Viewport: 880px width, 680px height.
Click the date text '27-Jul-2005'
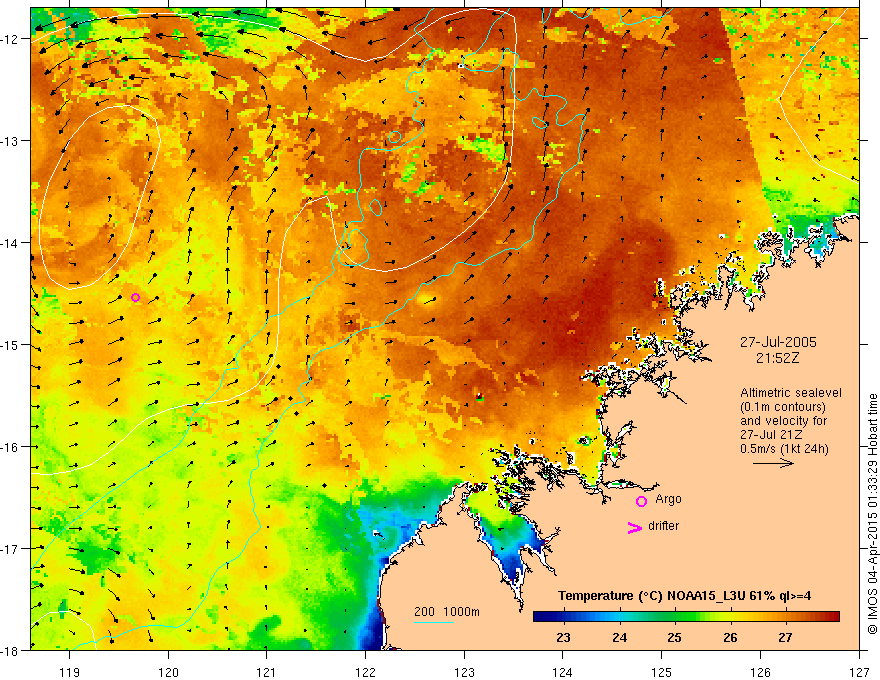[778, 342]
